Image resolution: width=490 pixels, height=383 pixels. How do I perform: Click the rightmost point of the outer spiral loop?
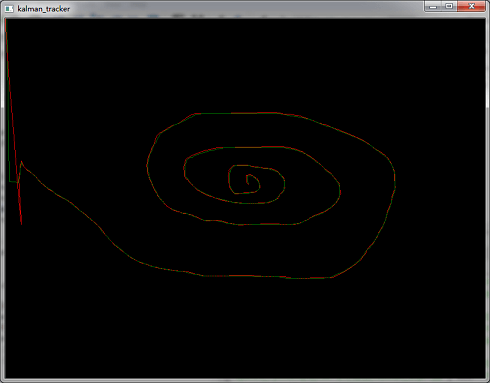395,182
